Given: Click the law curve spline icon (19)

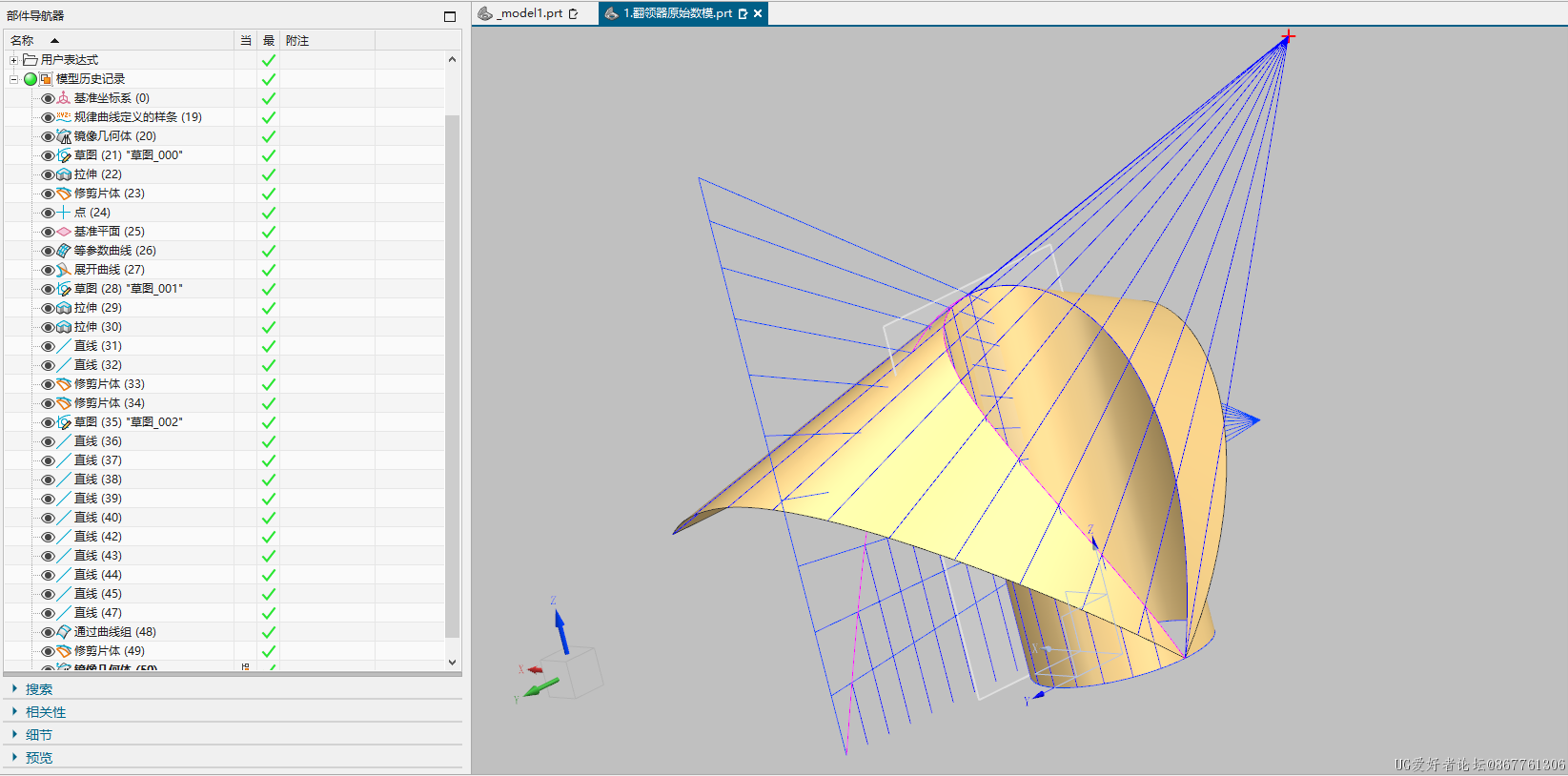Looking at the screenshot, I should click(x=64, y=117).
